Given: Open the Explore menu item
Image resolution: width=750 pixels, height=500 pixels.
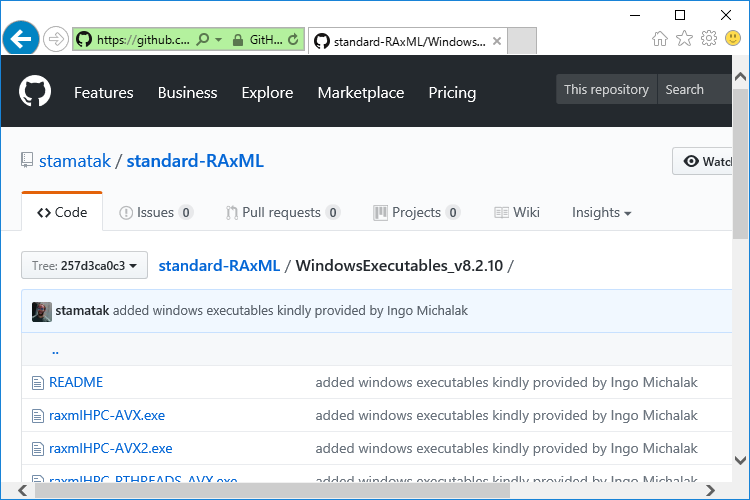Looking at the screenshot, I should pos(267,92).
